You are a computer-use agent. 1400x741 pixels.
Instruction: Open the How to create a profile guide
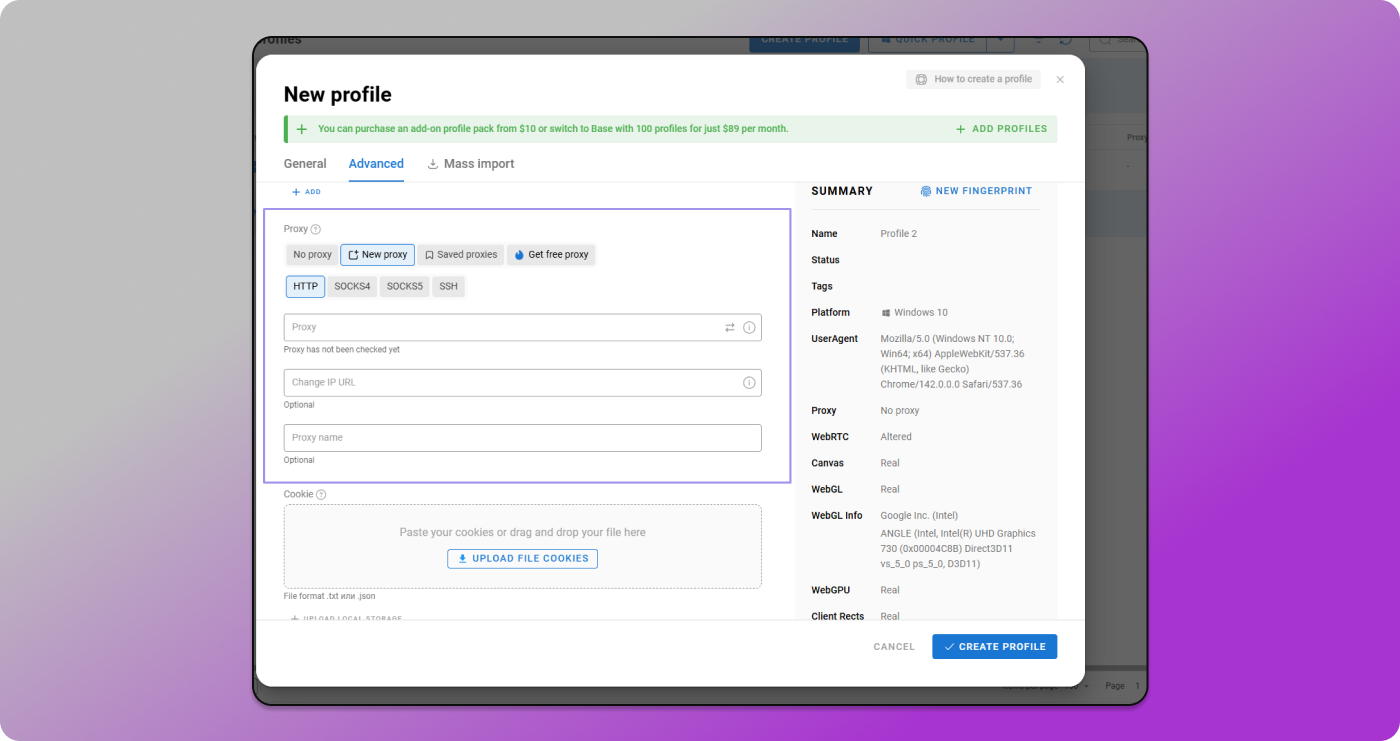[973, 79]
